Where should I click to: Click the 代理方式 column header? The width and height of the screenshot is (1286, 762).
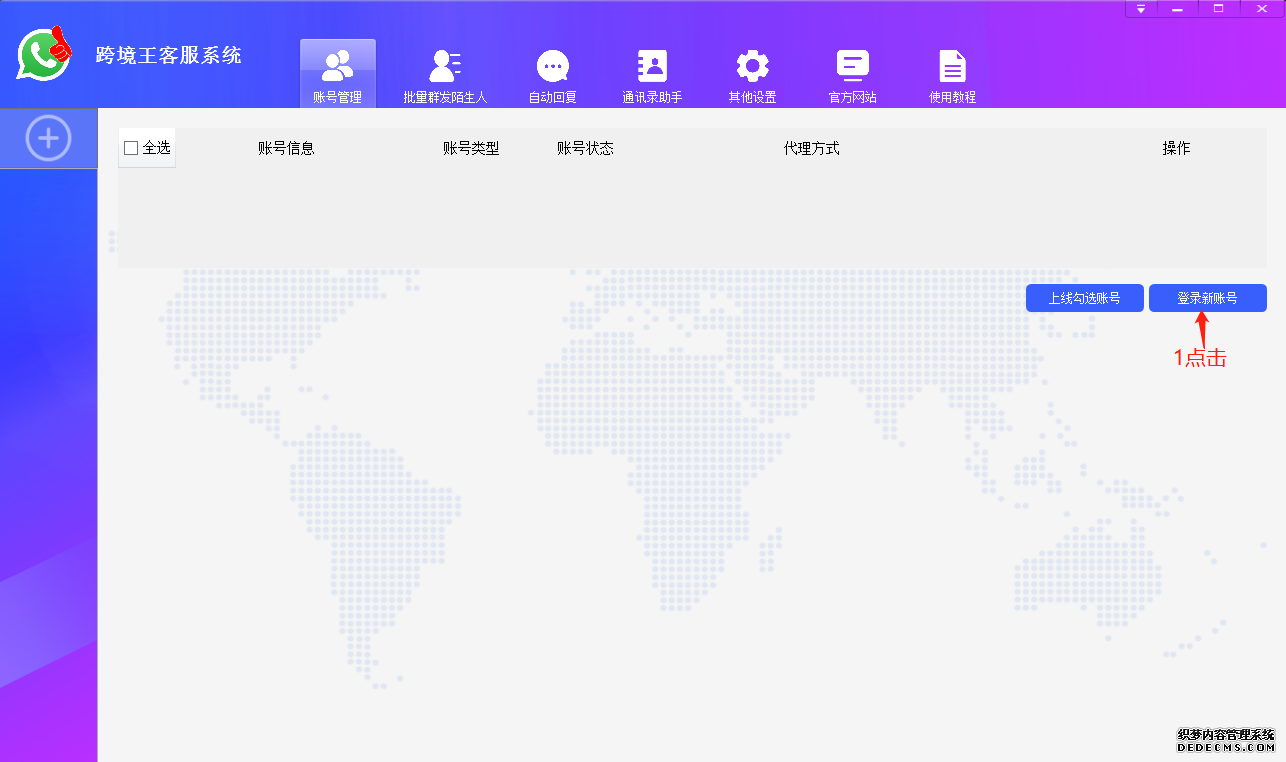811,148
